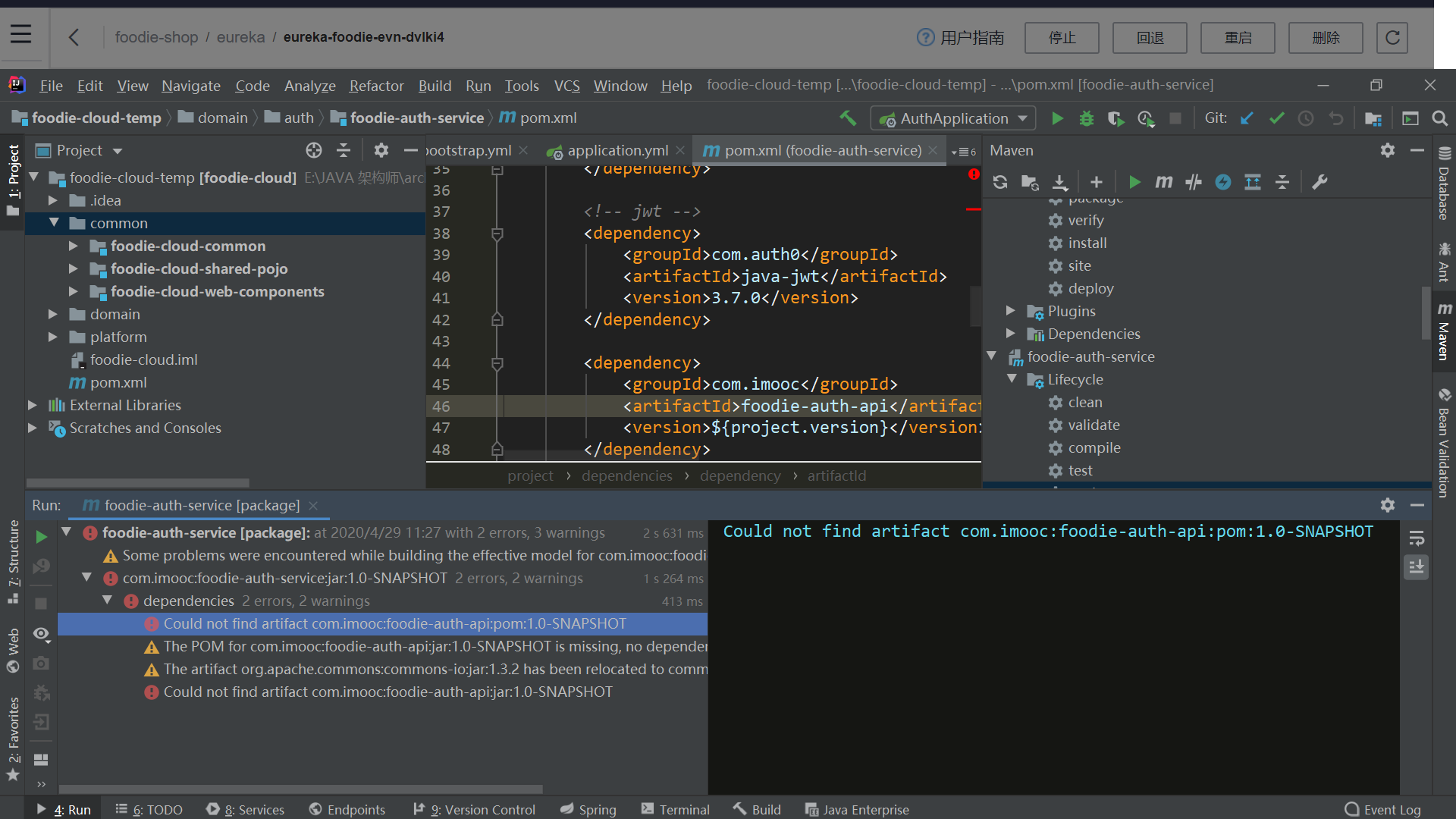This screenshot has height=819, width=1456.
Task: Open the 用户指南 help link
Action: click(960, 37)
